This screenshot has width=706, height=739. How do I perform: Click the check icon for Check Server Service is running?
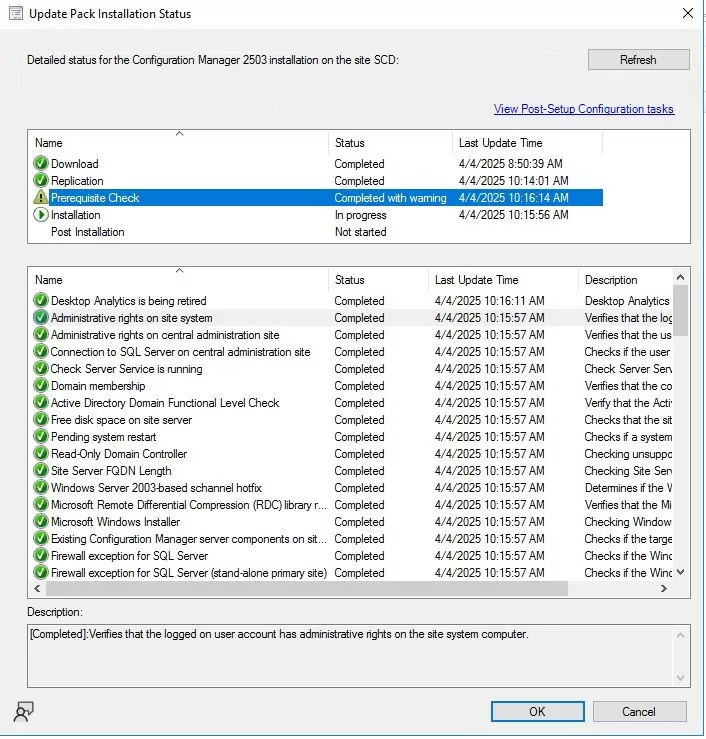pyautogui.click(x=41, y=368)
